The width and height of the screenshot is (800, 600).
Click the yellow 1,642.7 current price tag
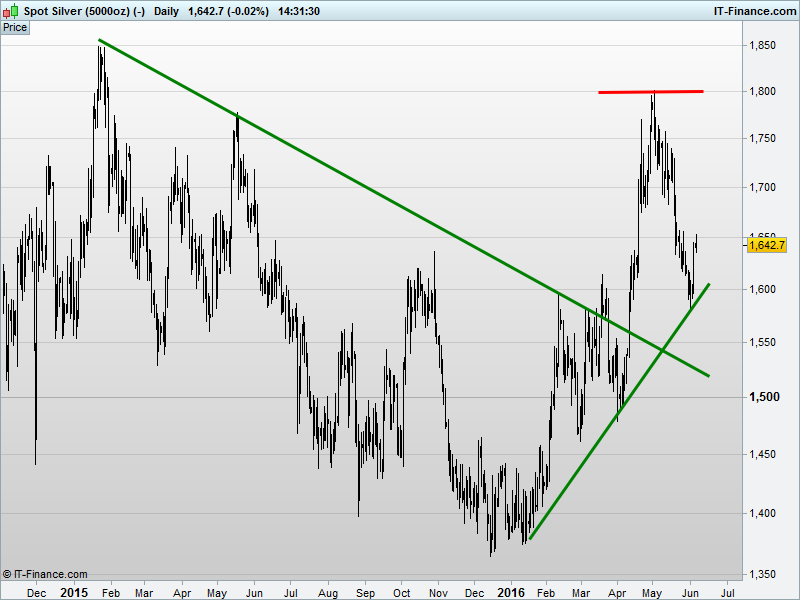766,245
